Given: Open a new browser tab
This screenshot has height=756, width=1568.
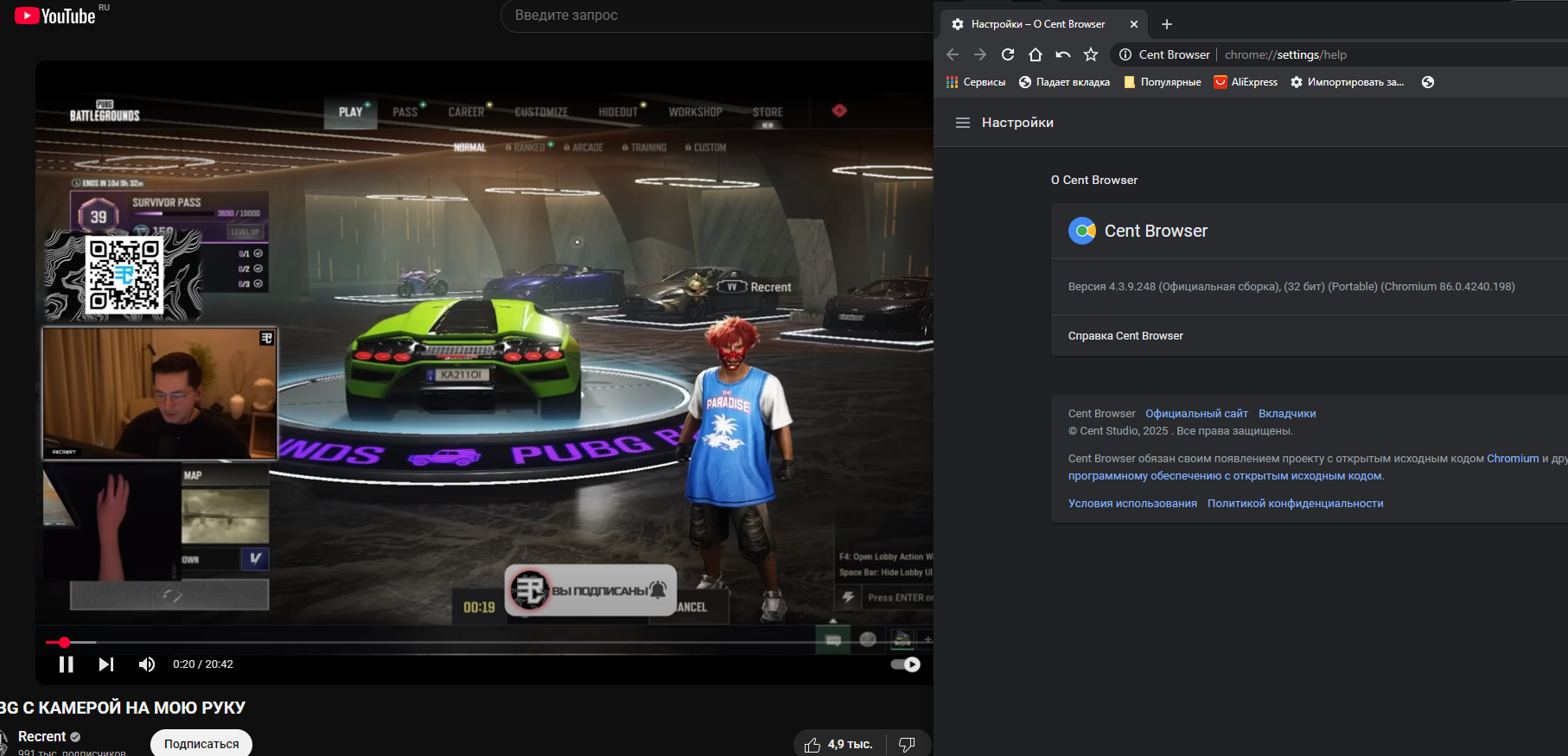Looking at the screenshot, I should 1167,24.
